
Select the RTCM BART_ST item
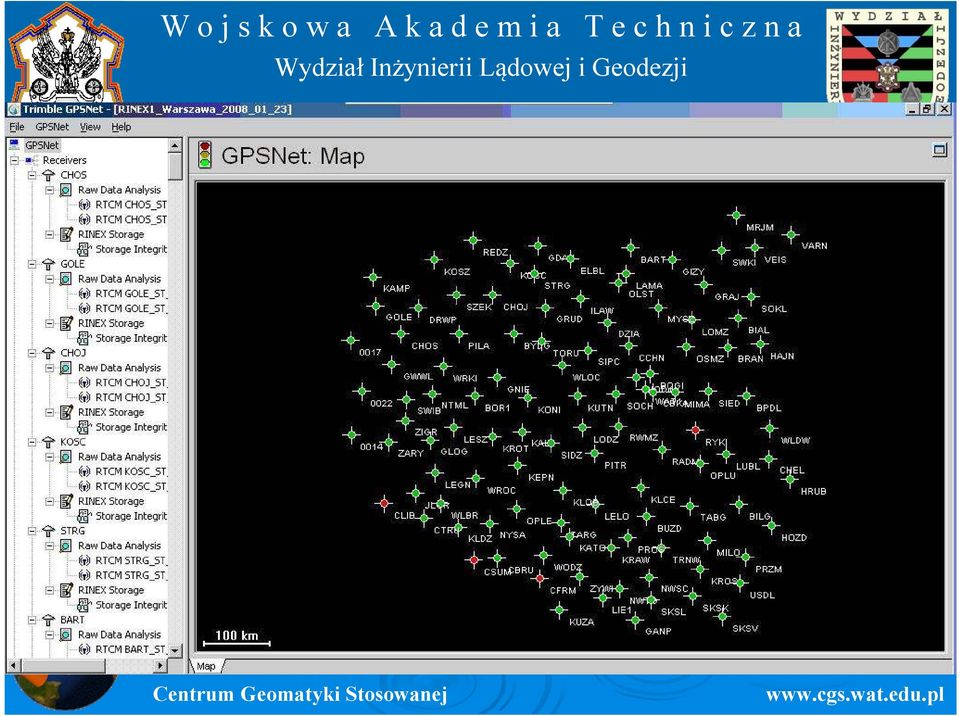click(130, 649)
